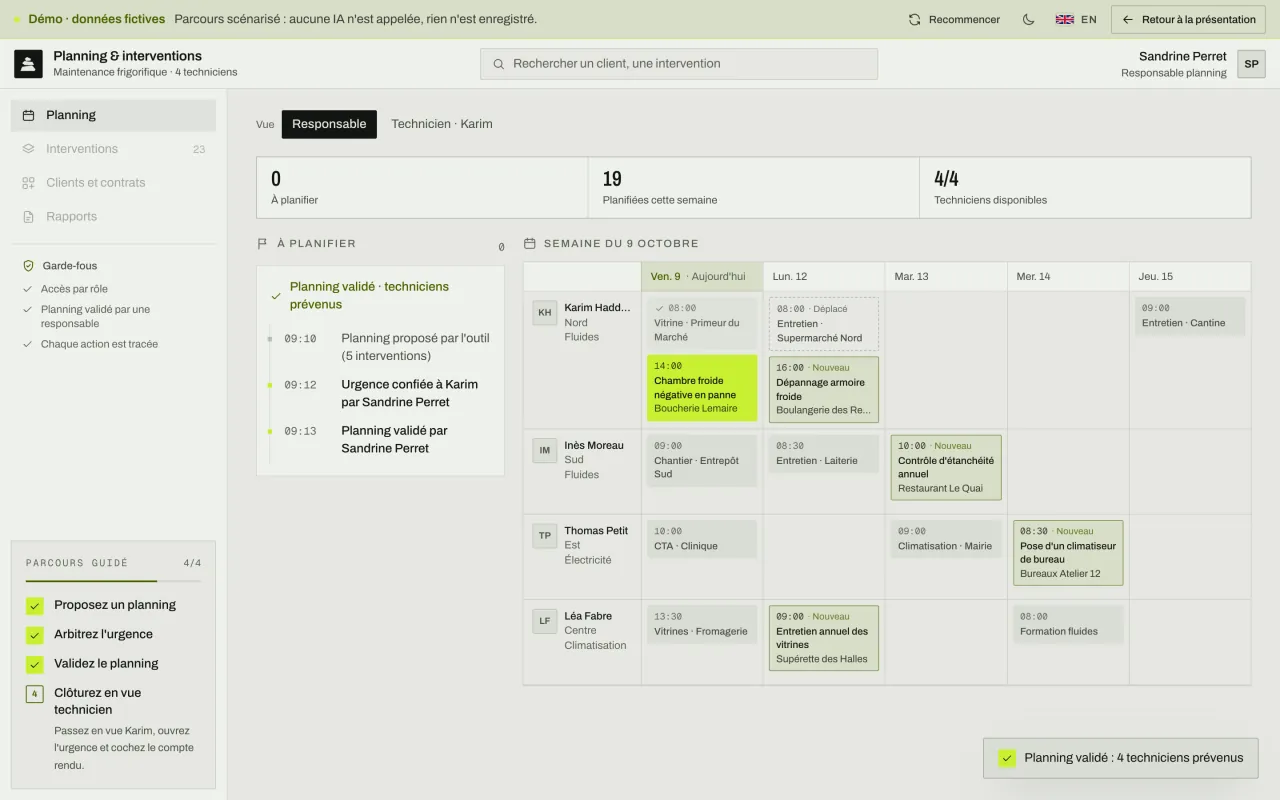The width and height of the screenshot is (1280, 800).
Task: Open the 14:00 Chambre froide négative en panne card
Action: click(x=702, y=387)
